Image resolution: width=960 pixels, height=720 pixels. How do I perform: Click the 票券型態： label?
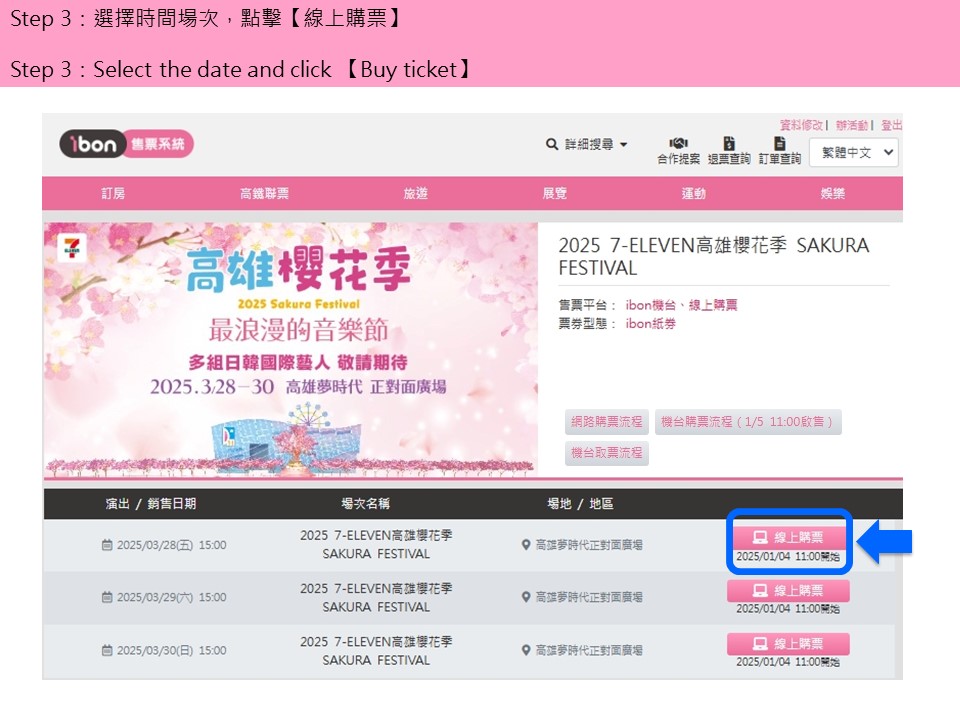click(x=587, y=324)
